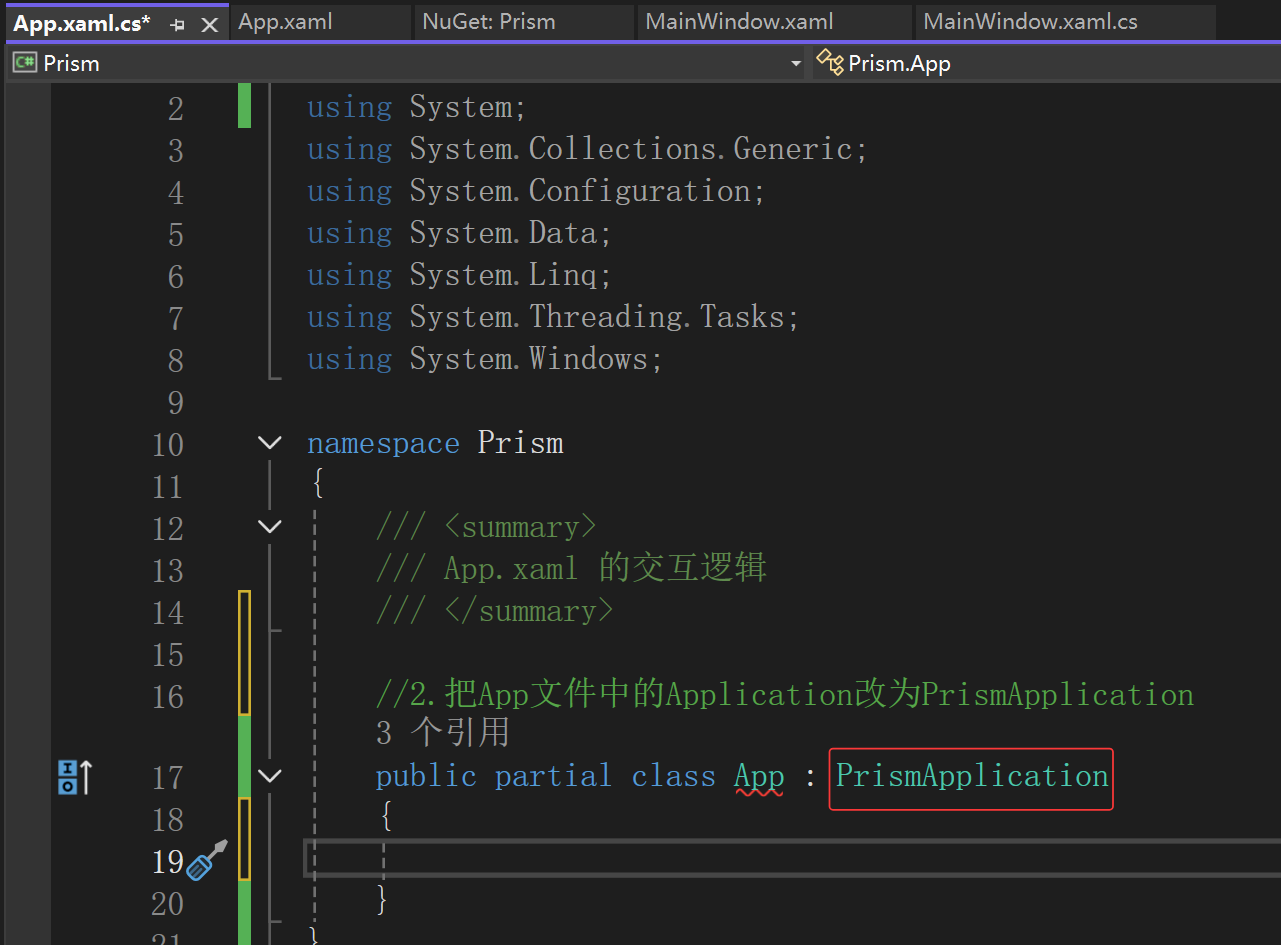The image size is (1281, 945).
Task: Click the 'using System;' line
Action: coord(416,107)
